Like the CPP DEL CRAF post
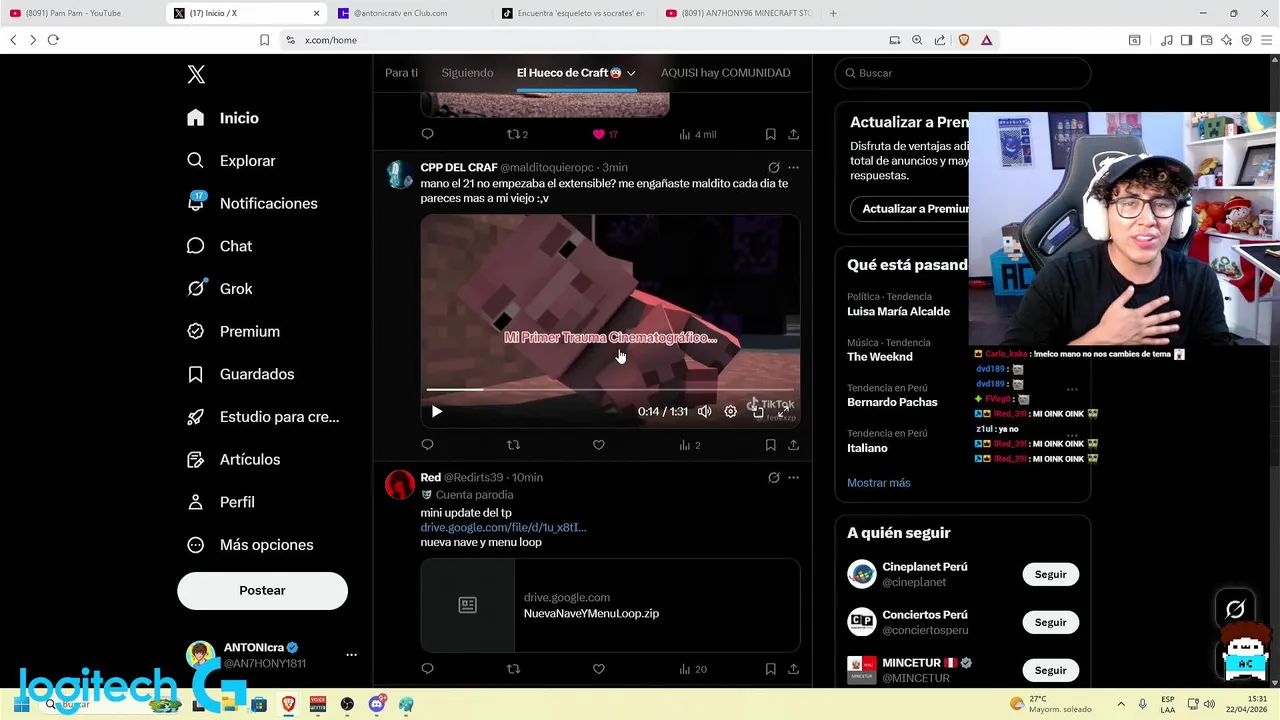This screenshot has height=720, width=1280. pos(598,445)
